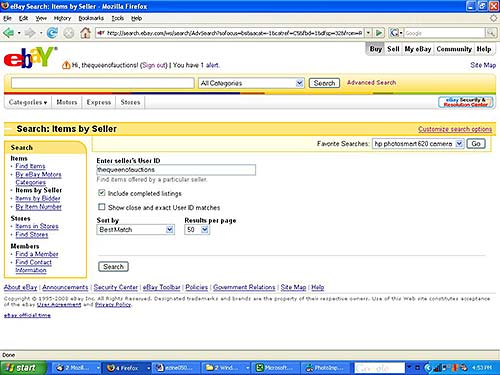
Task: Open the All Categories dropdown
Action: pyautogui.click(x=251, y=83)
